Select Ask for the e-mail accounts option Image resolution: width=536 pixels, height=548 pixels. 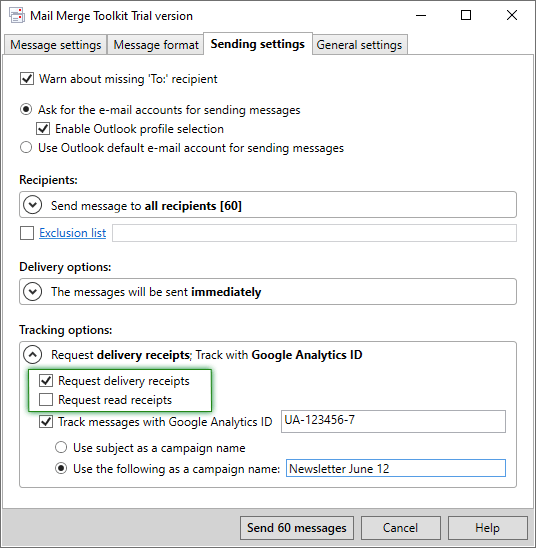[26, 110]
